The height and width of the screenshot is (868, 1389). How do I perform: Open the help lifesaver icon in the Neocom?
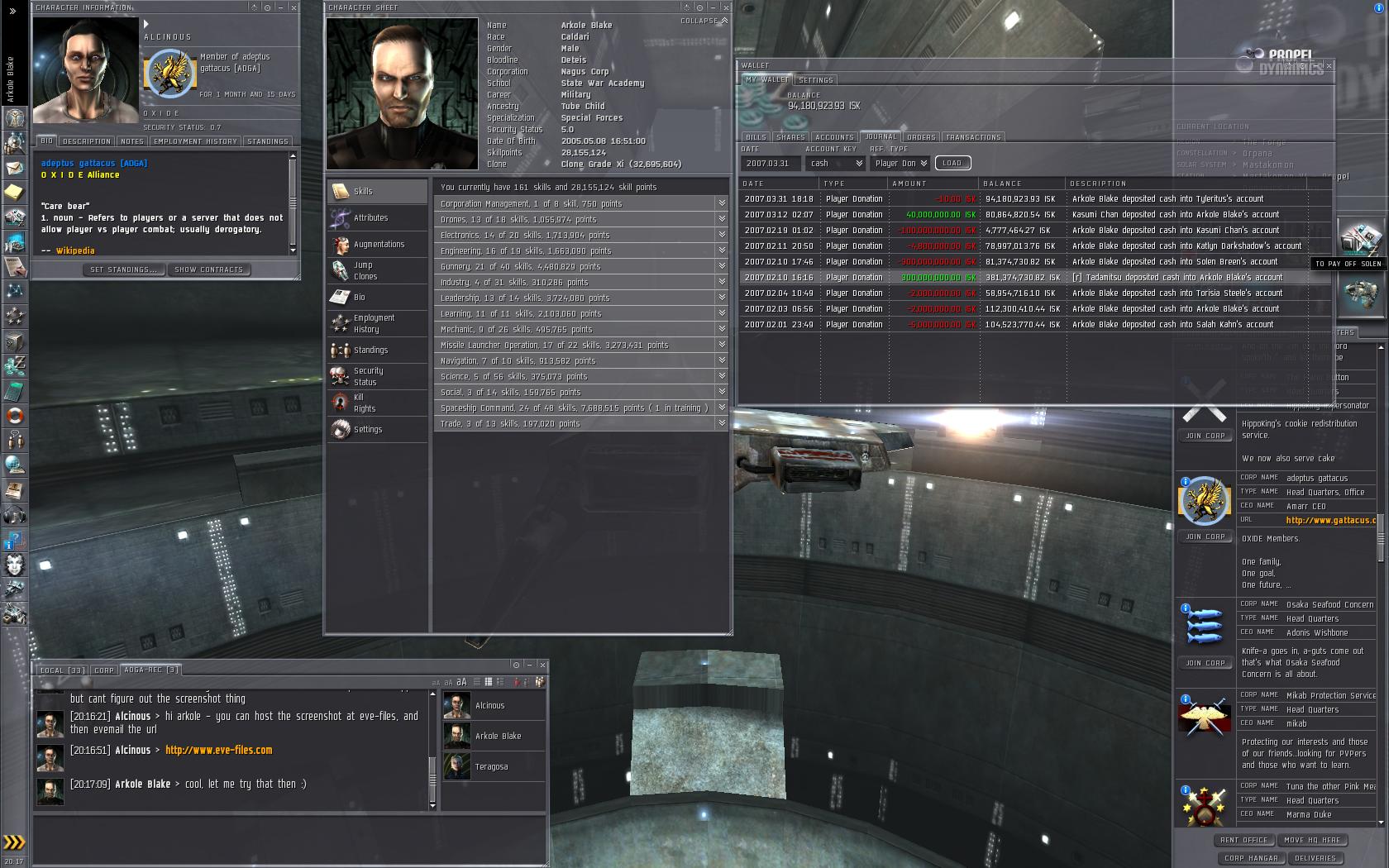coord(15,415)
